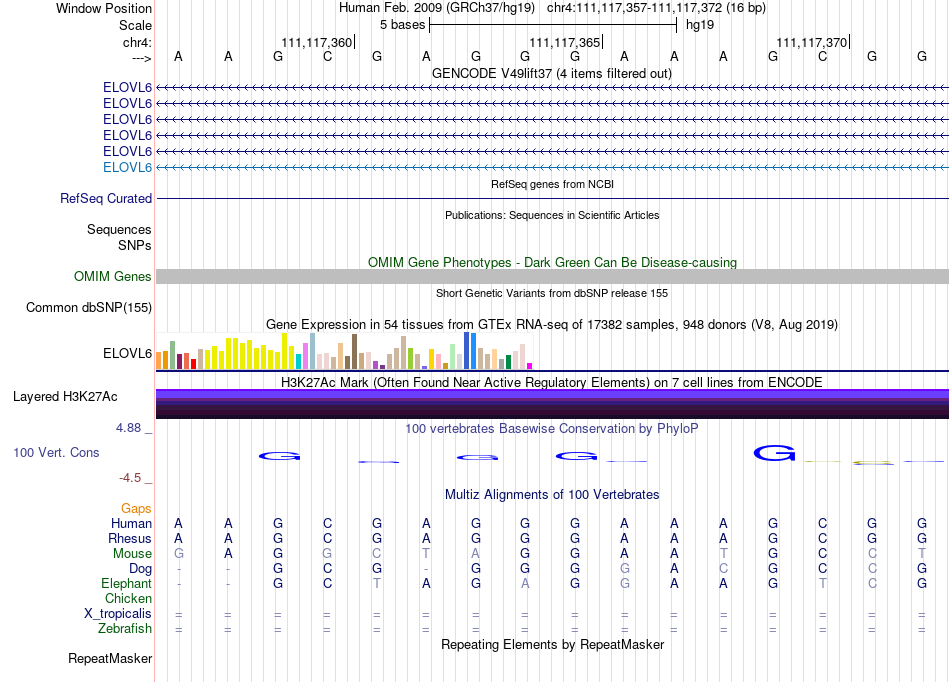Open Publications: Sequences in Scientific Articles title
Screen dimensions: 950x682
[552, 215]
